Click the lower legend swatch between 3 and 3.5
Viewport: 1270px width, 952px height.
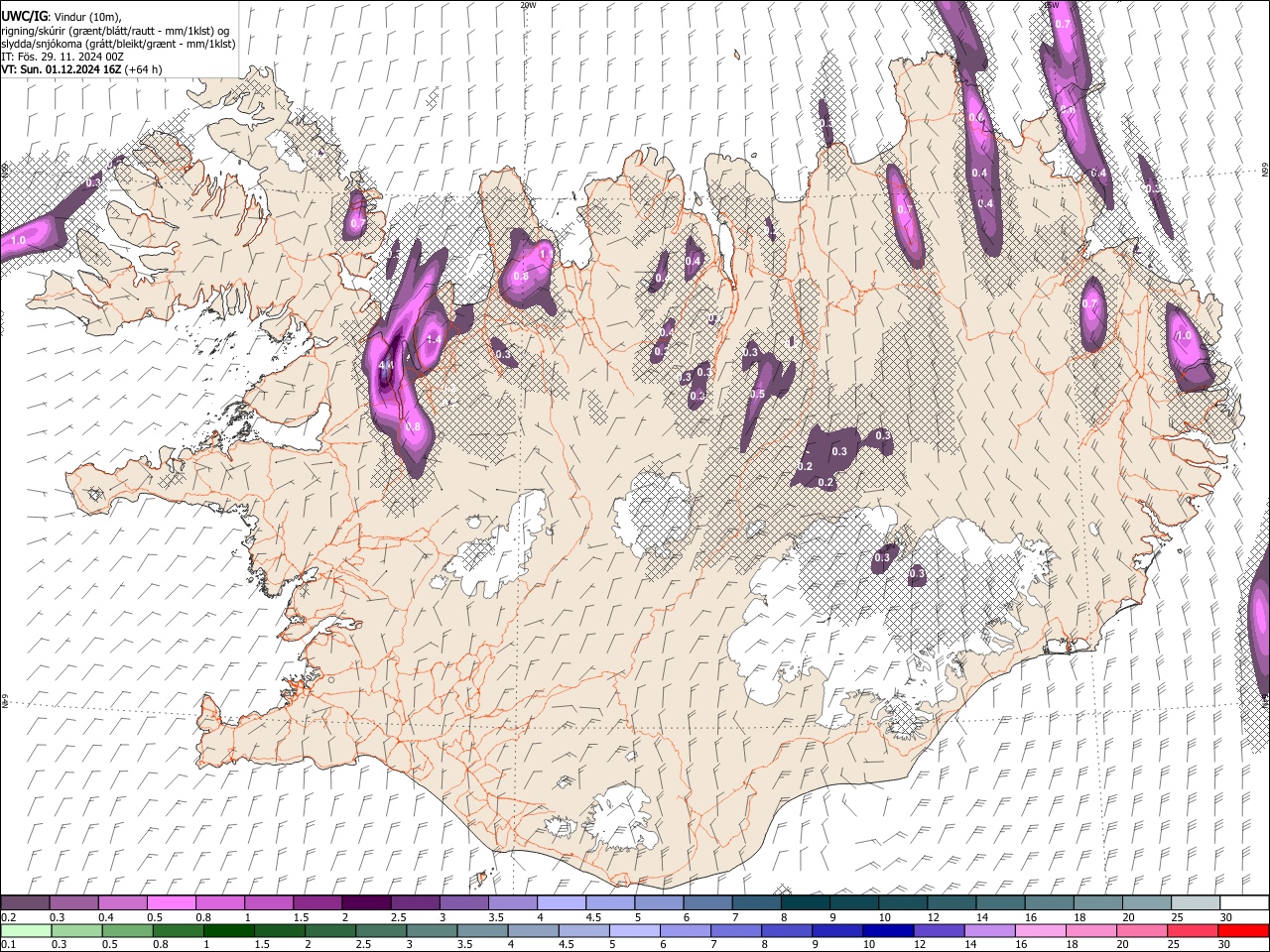point(432,930)
